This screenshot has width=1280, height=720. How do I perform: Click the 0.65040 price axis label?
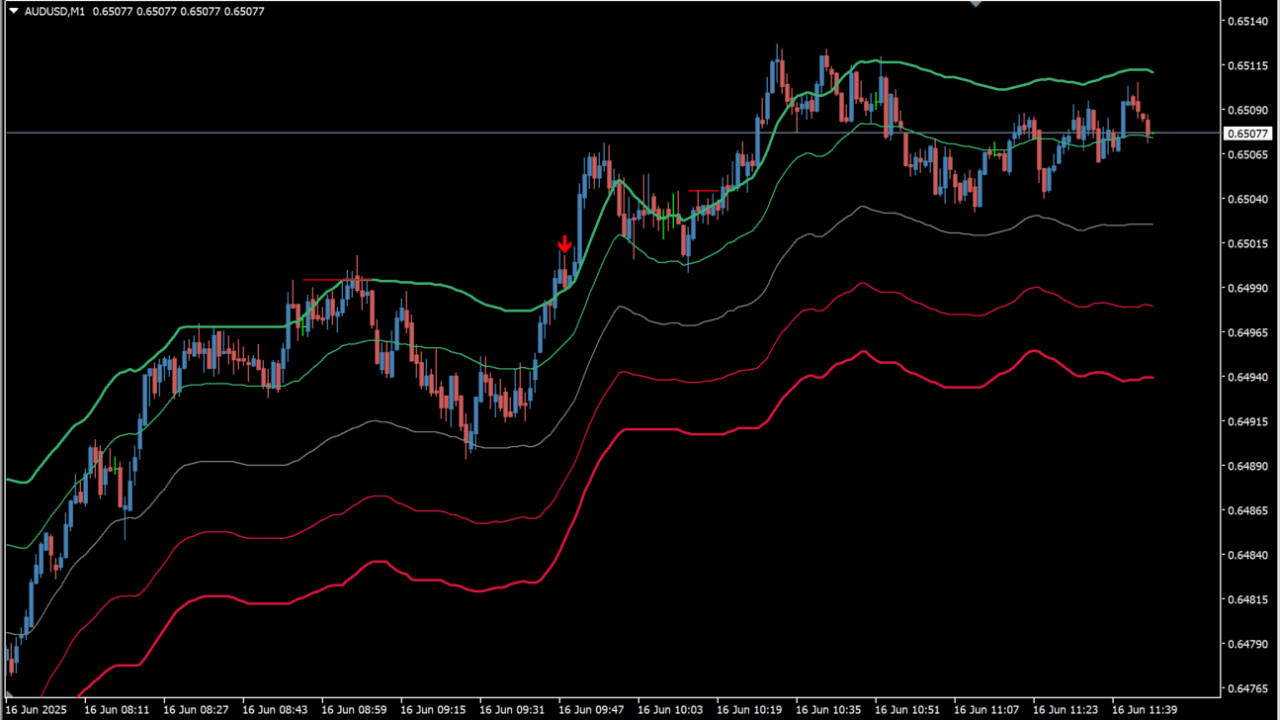coord(1247,199)
